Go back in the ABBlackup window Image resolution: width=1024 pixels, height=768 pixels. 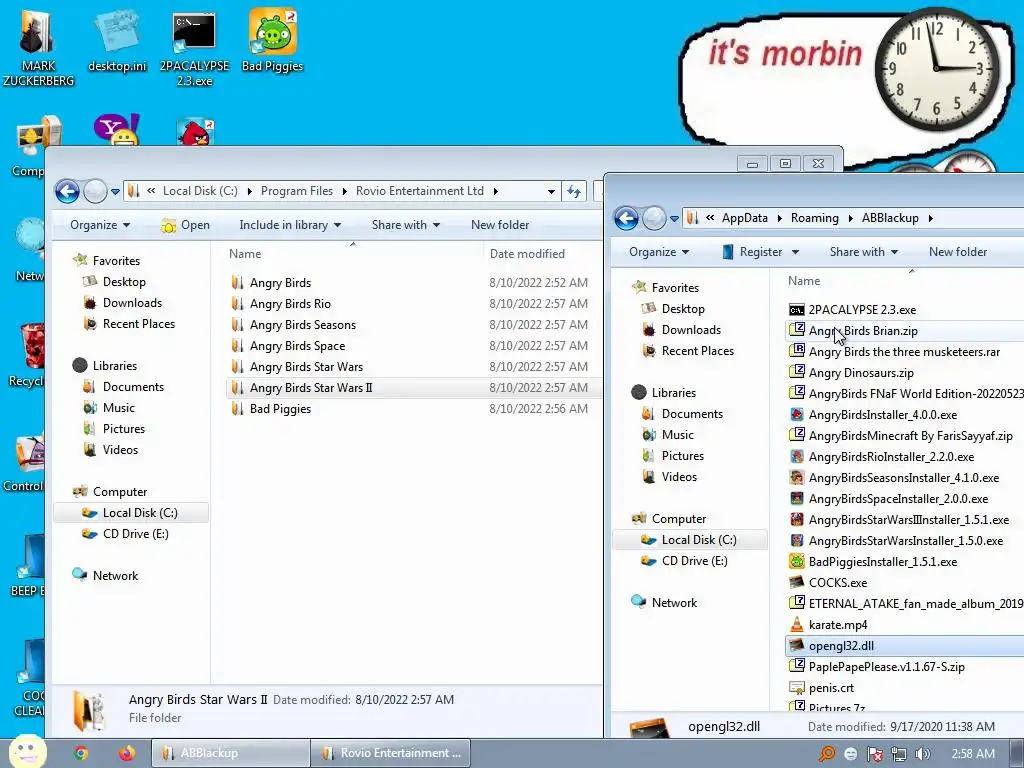click(x=626, y=218)
